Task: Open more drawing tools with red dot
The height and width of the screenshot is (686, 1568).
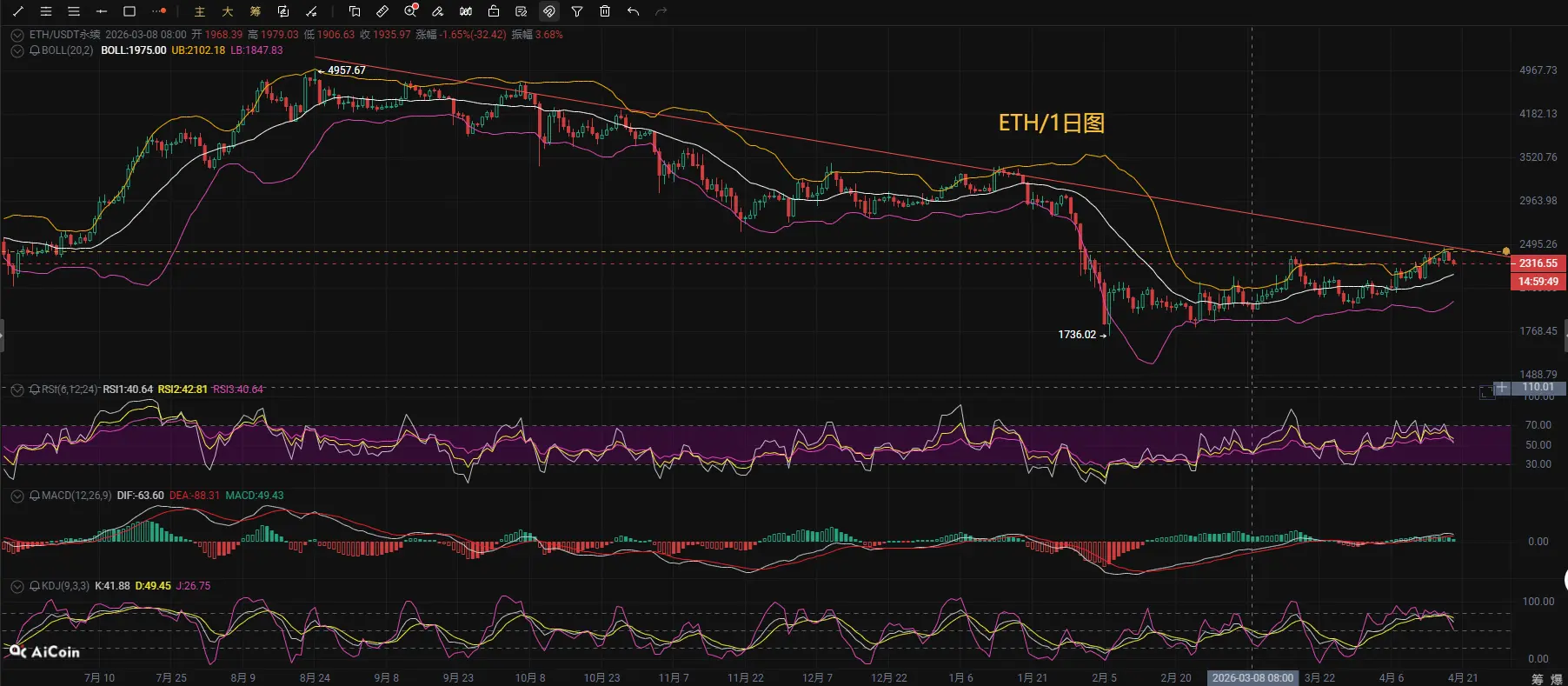Action: (158, 11)
